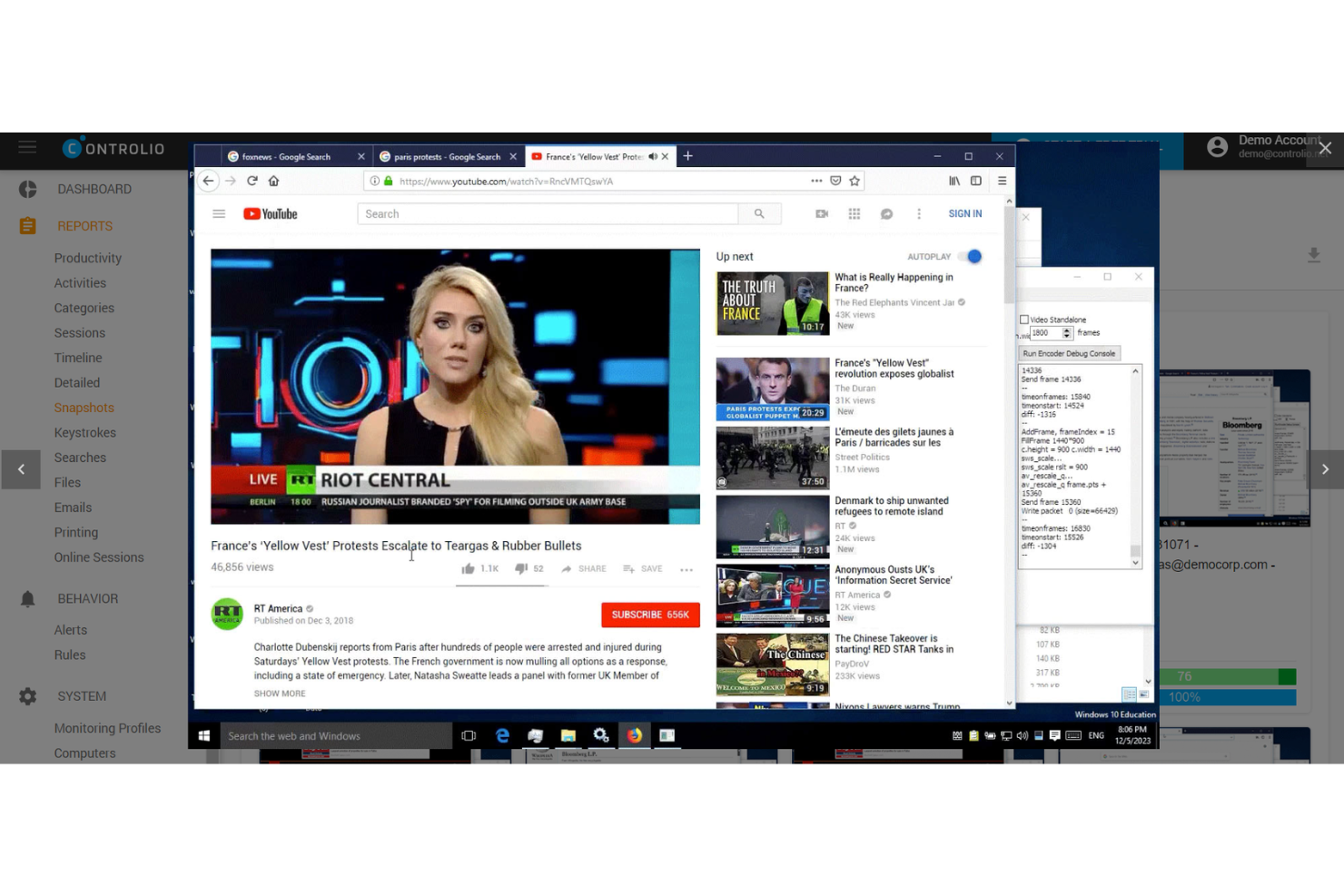Open video more actions ellipsis
Screen dimensions: 1344x896
click(x=687, y=569)
